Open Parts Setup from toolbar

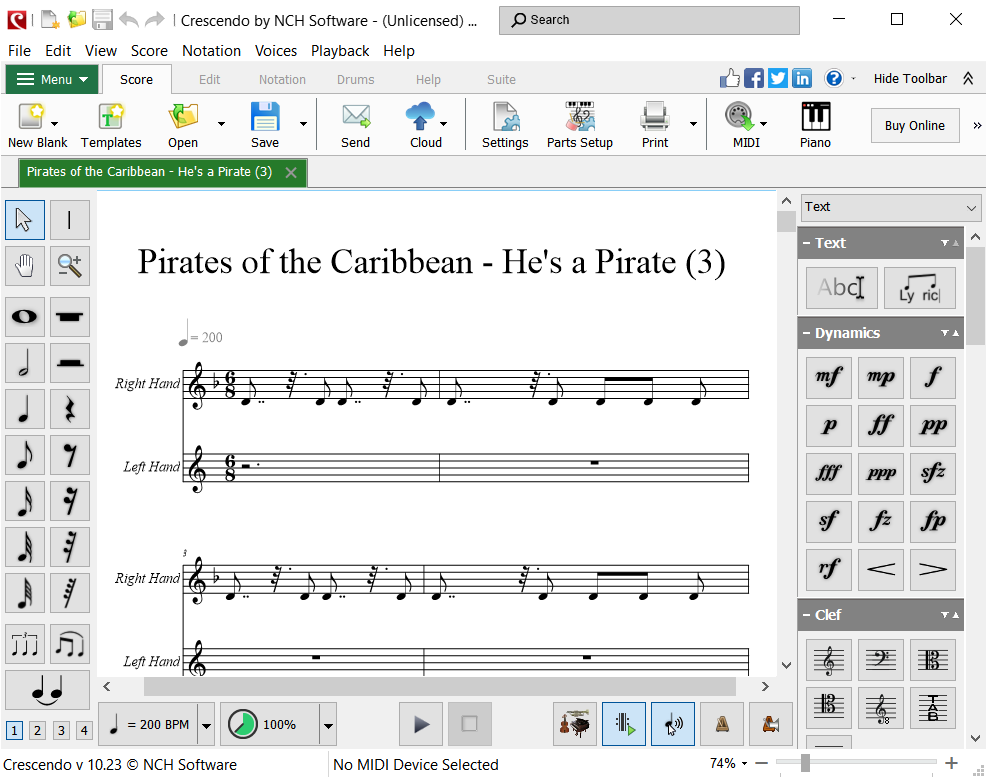click(x=579, y=125)
